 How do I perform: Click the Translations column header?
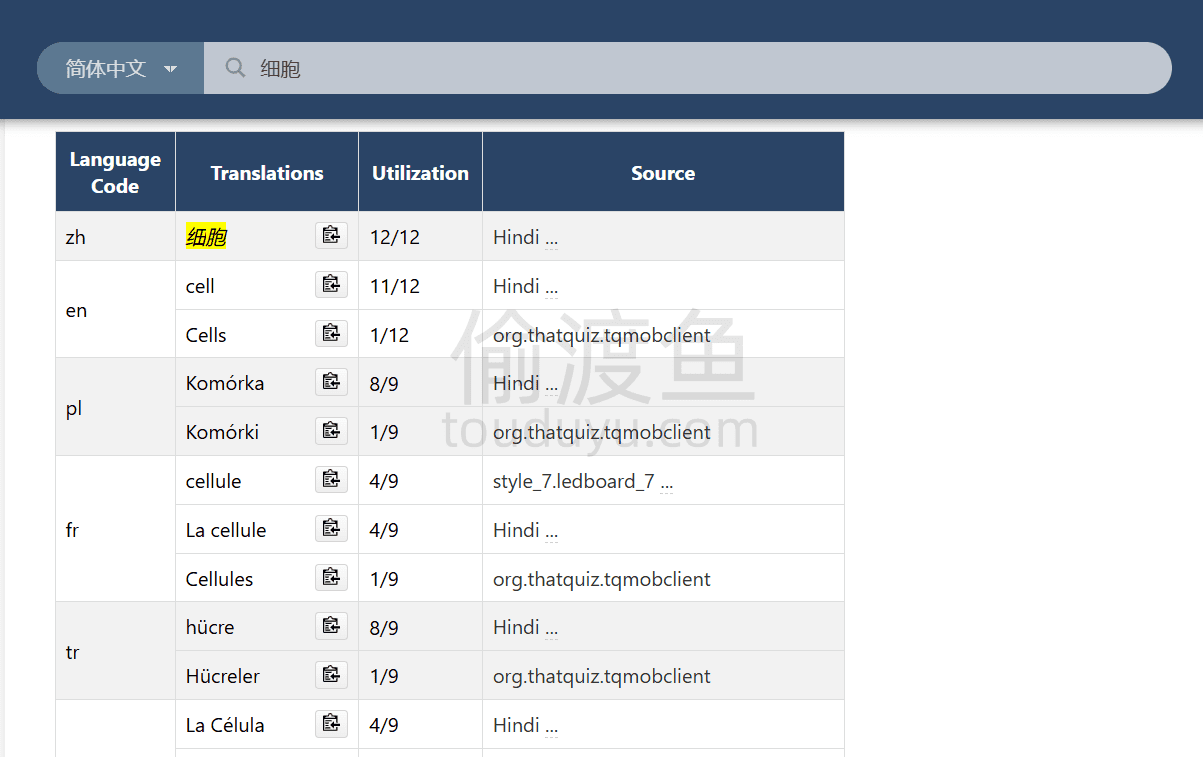click(267, 173)
